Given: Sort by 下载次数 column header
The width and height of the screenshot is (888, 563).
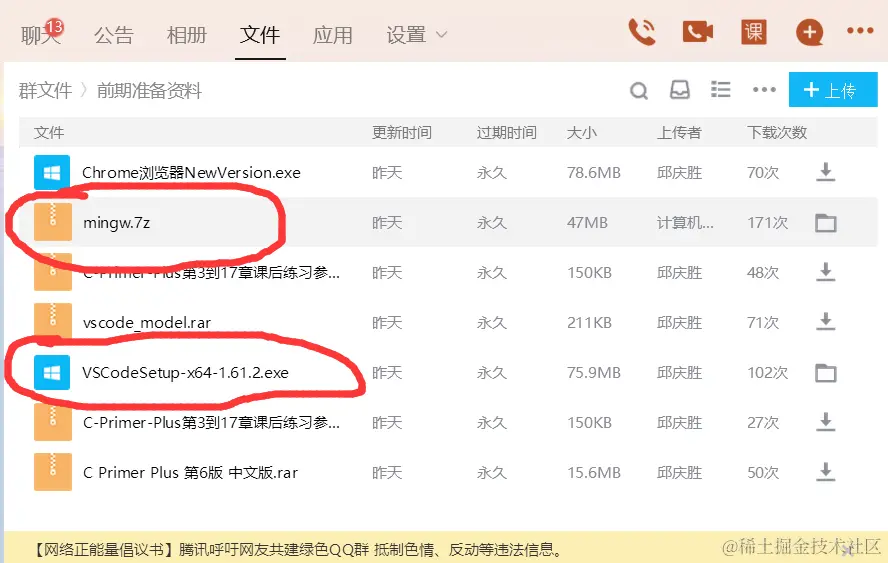Looking at the screenshot, I should click(776, 133).
